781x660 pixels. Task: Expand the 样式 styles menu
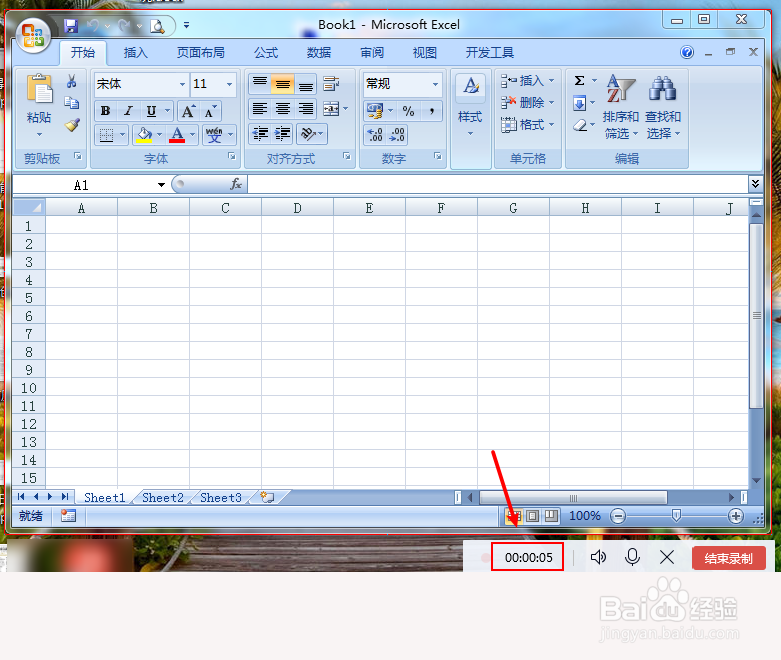pyautogui.click(x=470, y=120)
